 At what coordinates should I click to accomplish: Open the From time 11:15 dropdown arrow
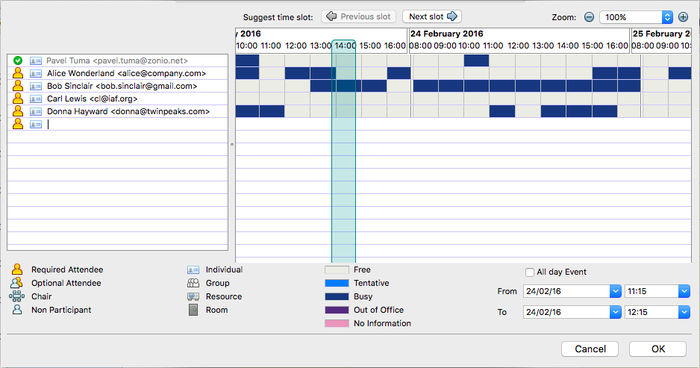point(684,291)
